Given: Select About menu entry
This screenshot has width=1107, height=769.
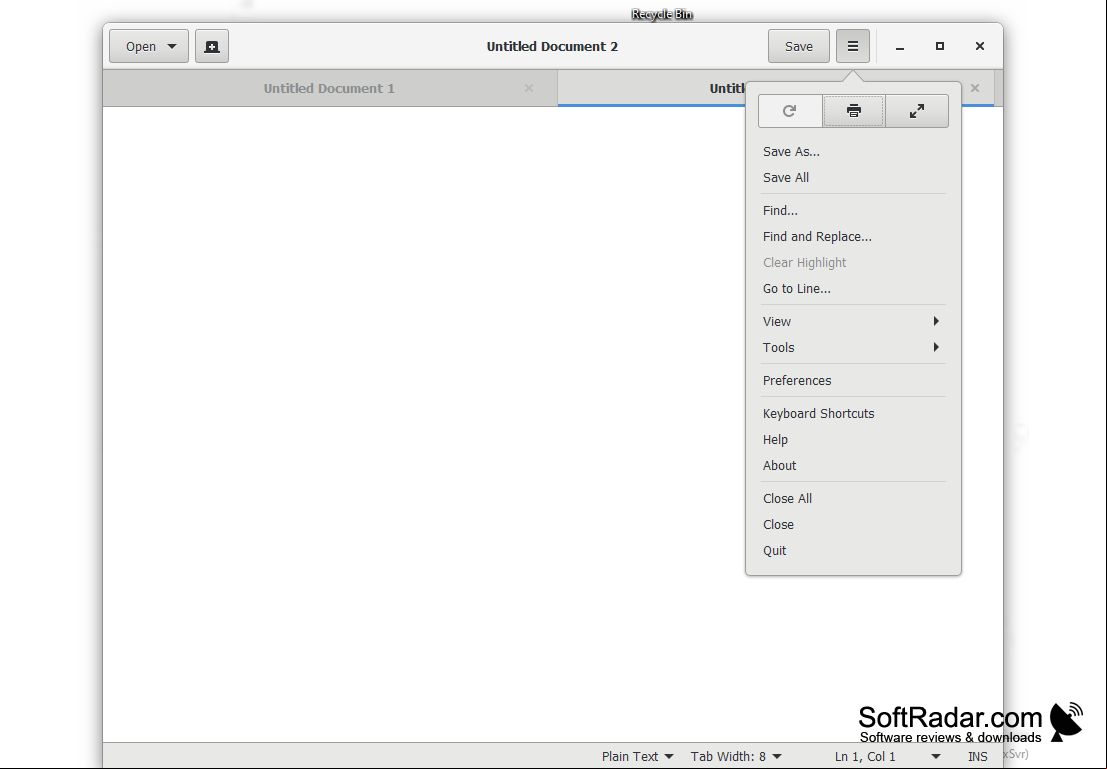Looking at the screenshot, I should coord(854,466).
